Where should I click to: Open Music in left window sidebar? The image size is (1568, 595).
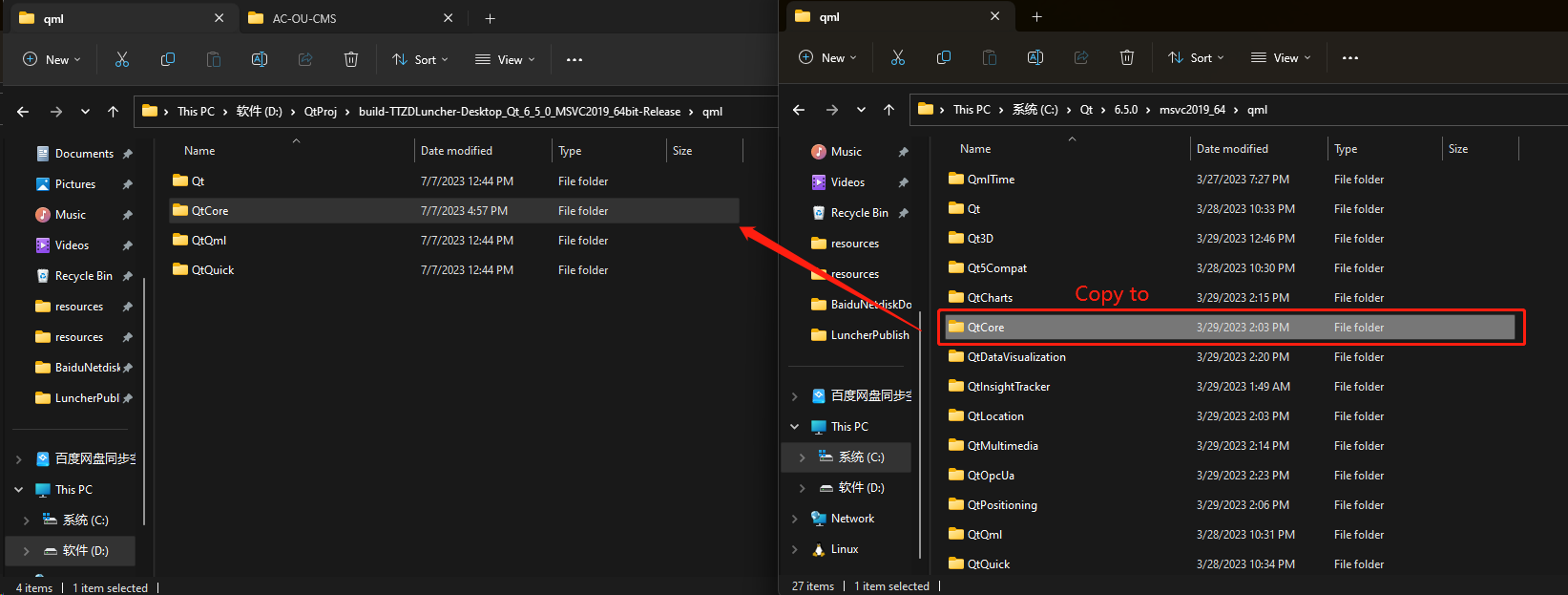click(71, 215)
